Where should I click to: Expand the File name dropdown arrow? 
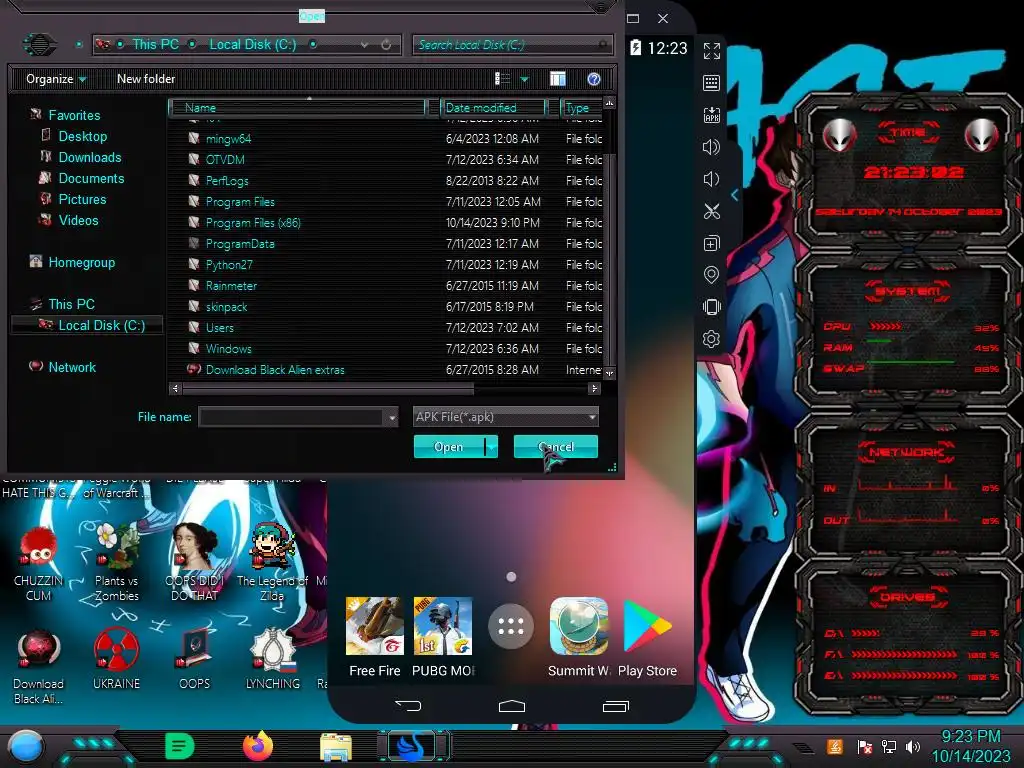pos(392,417)
